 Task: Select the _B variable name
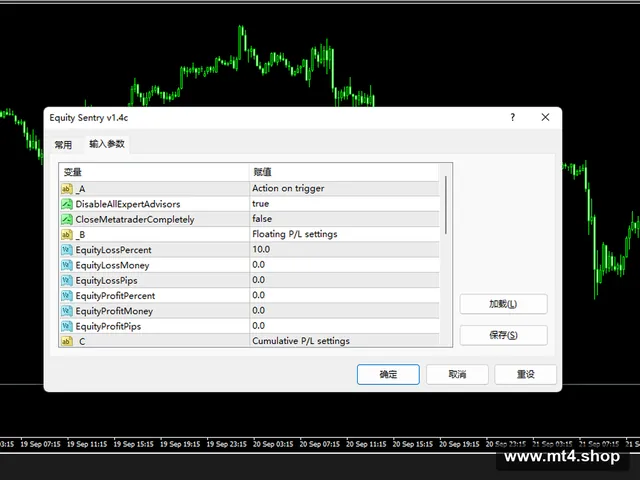[80, 235]
